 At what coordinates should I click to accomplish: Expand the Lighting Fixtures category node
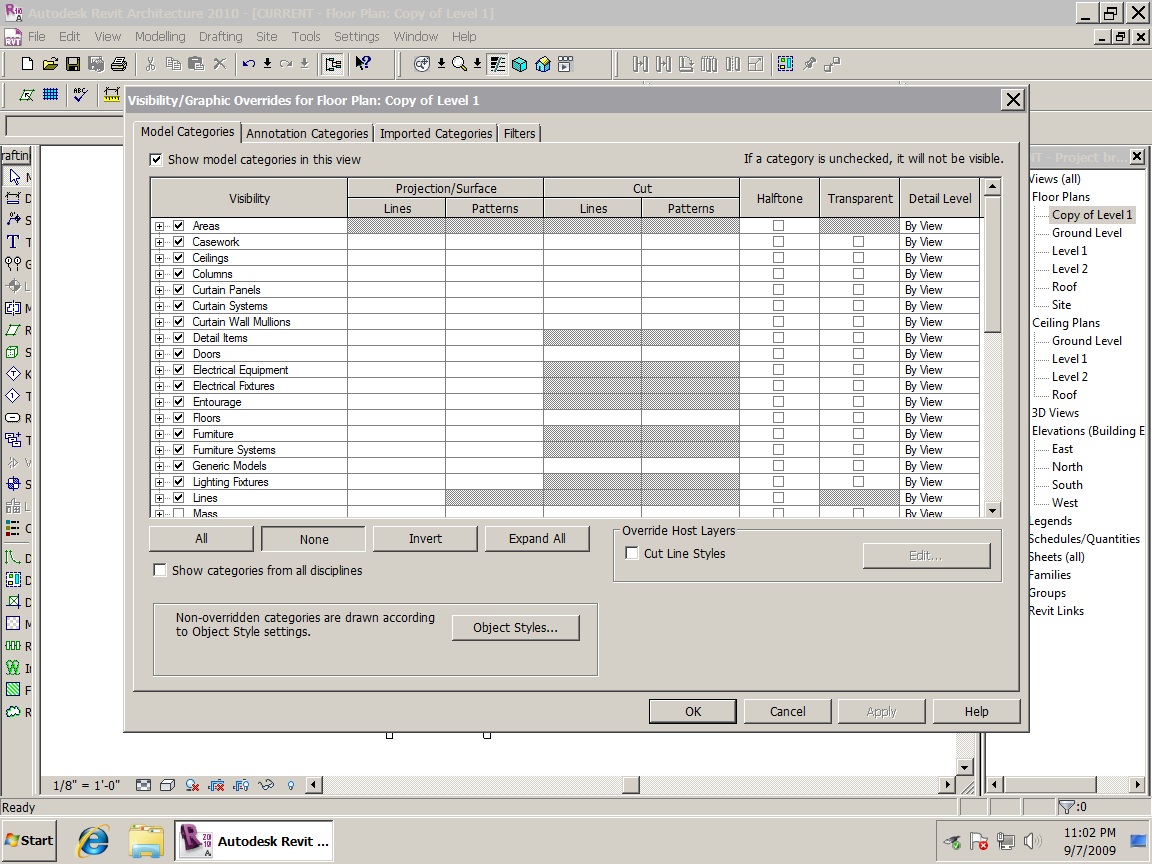tap(160, 482)
